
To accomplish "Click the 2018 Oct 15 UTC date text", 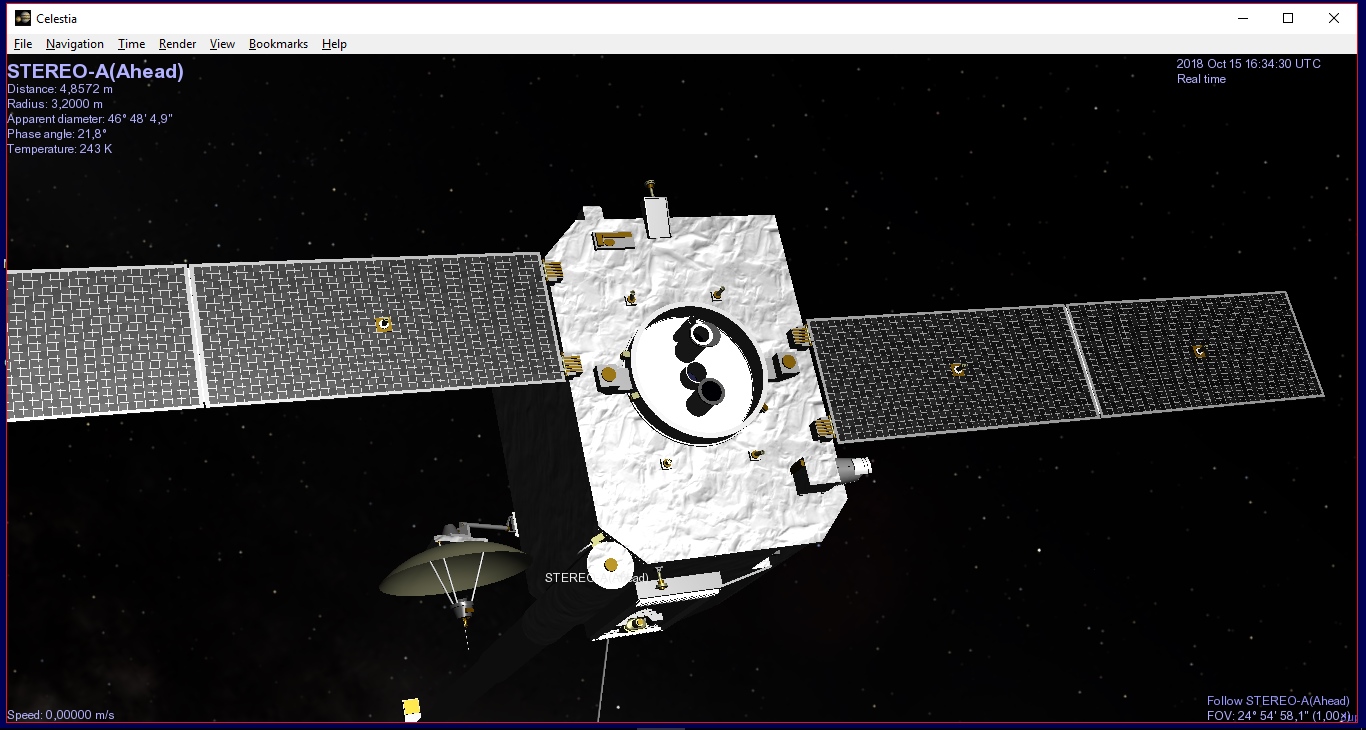I will 1248,64.
